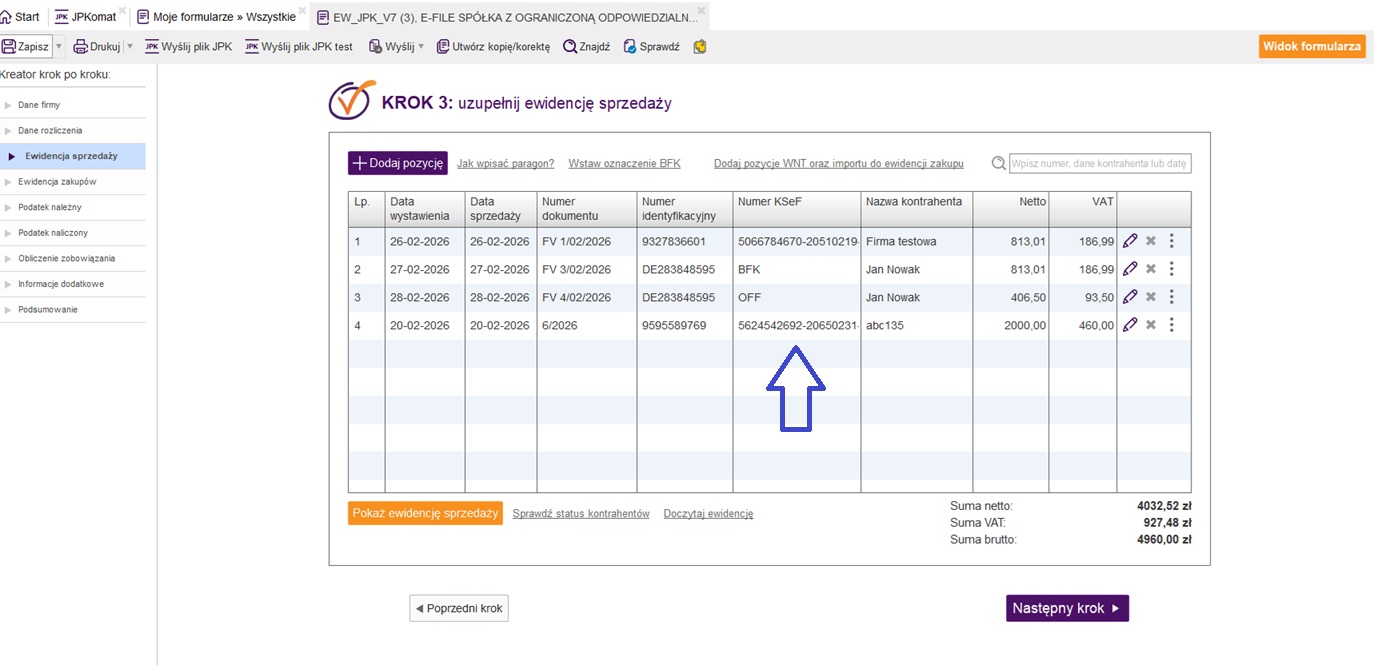This screenshot has width=1374, height=665.
Task: Expand the Wyślij dropdown menu
Action: coord(421,47)
